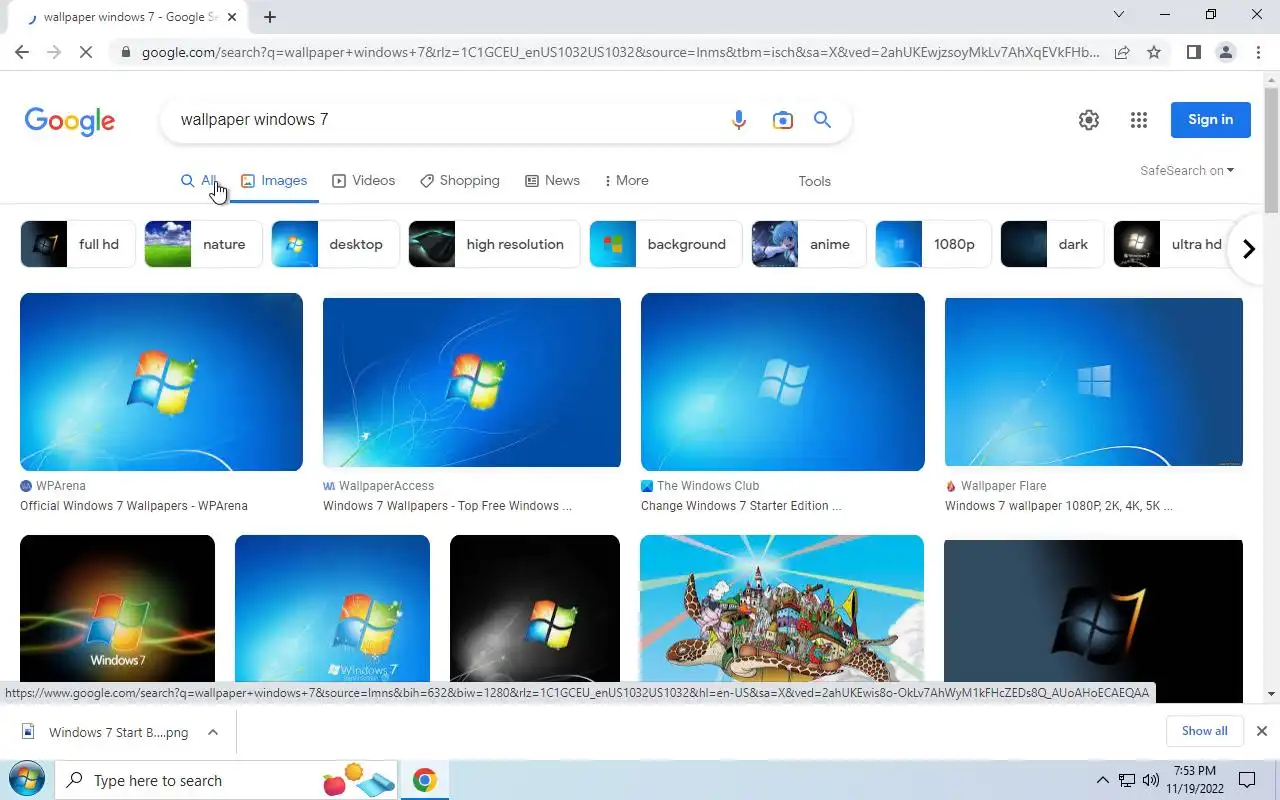
Task: Share this page from address bar
Action: pos(1122,52)
